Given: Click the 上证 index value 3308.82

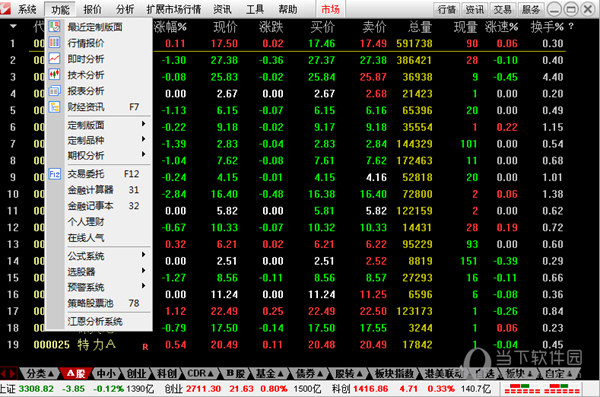Looking at the screenshot, I should pyautogui.click(x=36, y=389).
